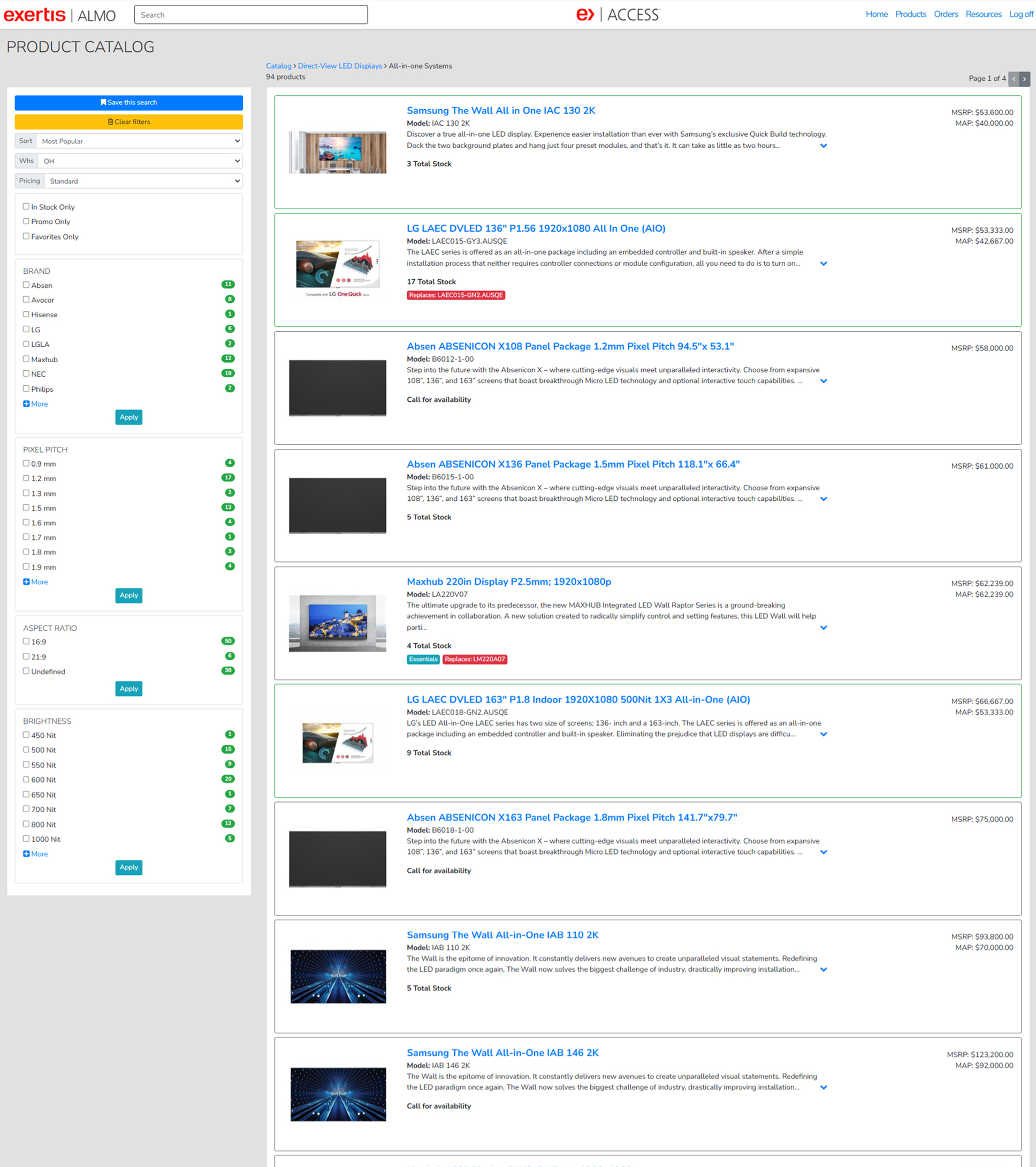Image resolution: width=1036 pixels, height=1167 pixels.
Task: Click the Exertis Access center logo
Action: [x=618, y=14]
